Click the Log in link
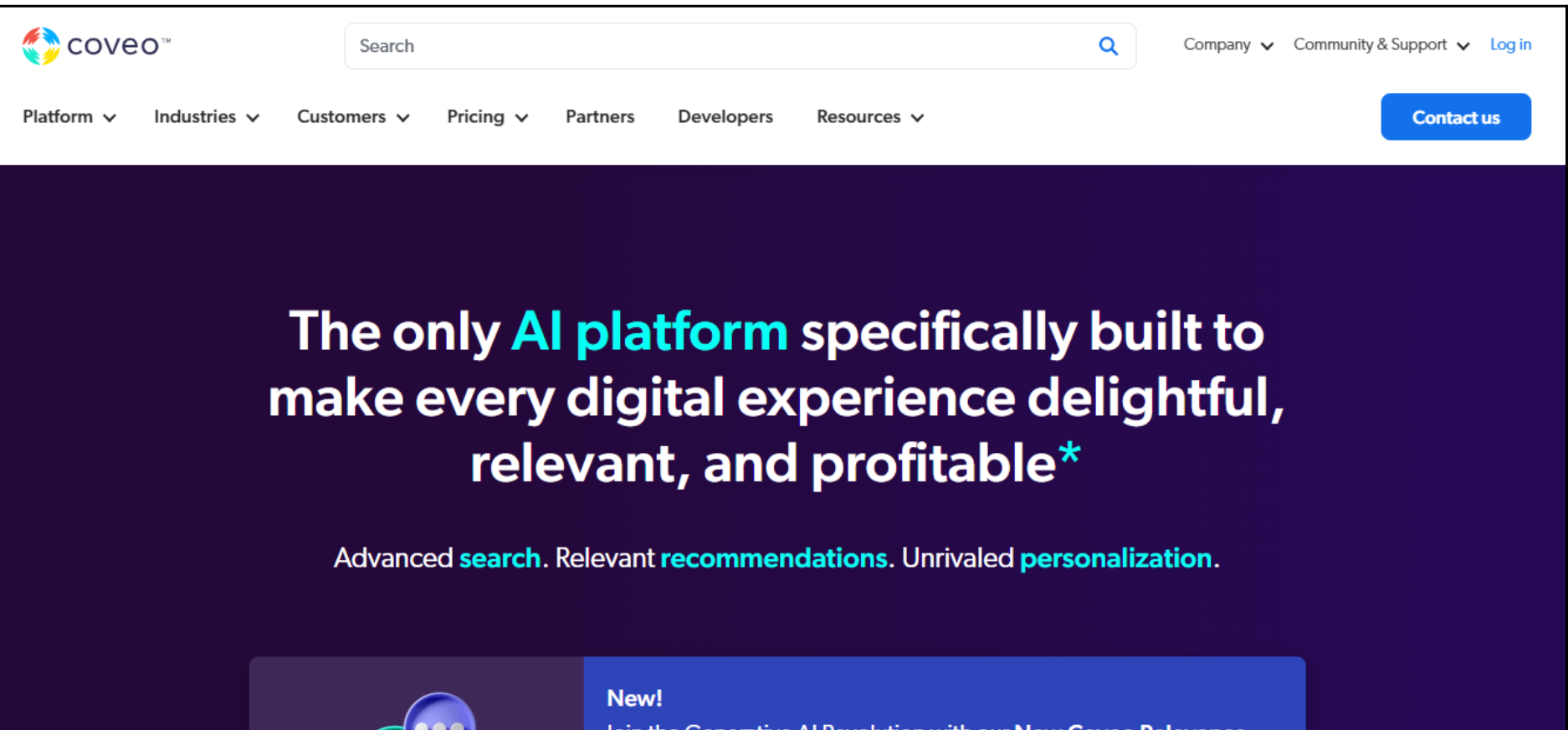The image size is (1568, 730). [x=1510, y=45]
